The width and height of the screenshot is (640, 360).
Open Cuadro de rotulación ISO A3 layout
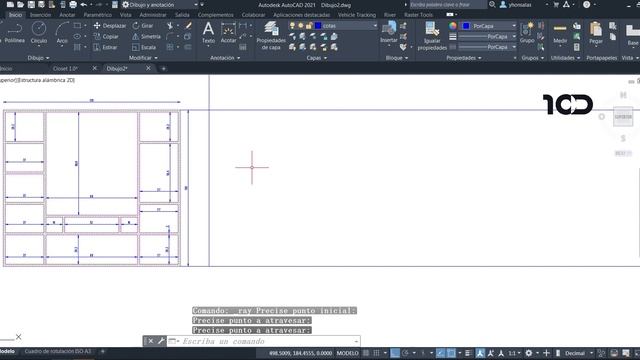(x=58, y=351)
